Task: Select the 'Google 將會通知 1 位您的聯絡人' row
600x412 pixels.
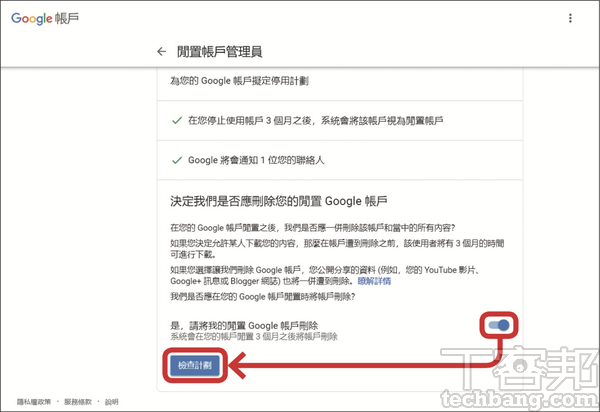Action: point(340,160)
